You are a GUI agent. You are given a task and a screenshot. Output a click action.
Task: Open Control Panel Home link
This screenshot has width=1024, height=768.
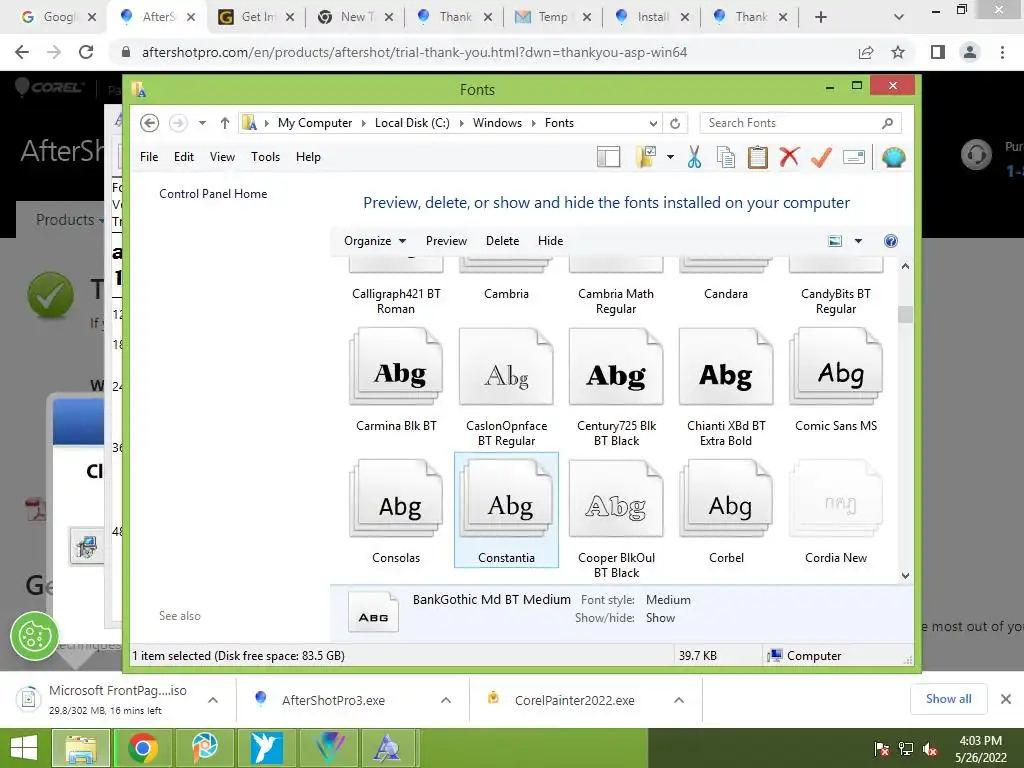(x=213, y=194)
